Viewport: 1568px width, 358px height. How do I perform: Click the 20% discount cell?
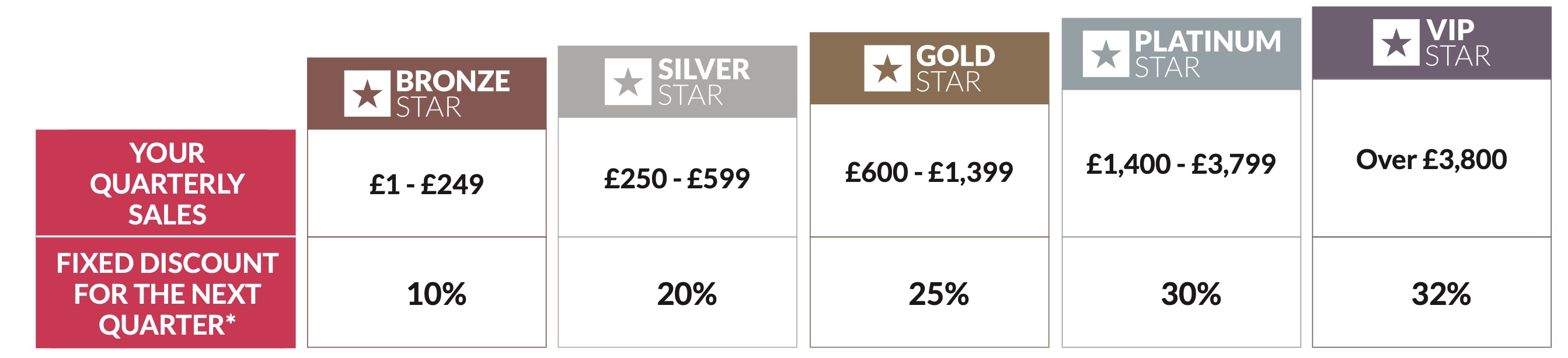click(687, 294)
